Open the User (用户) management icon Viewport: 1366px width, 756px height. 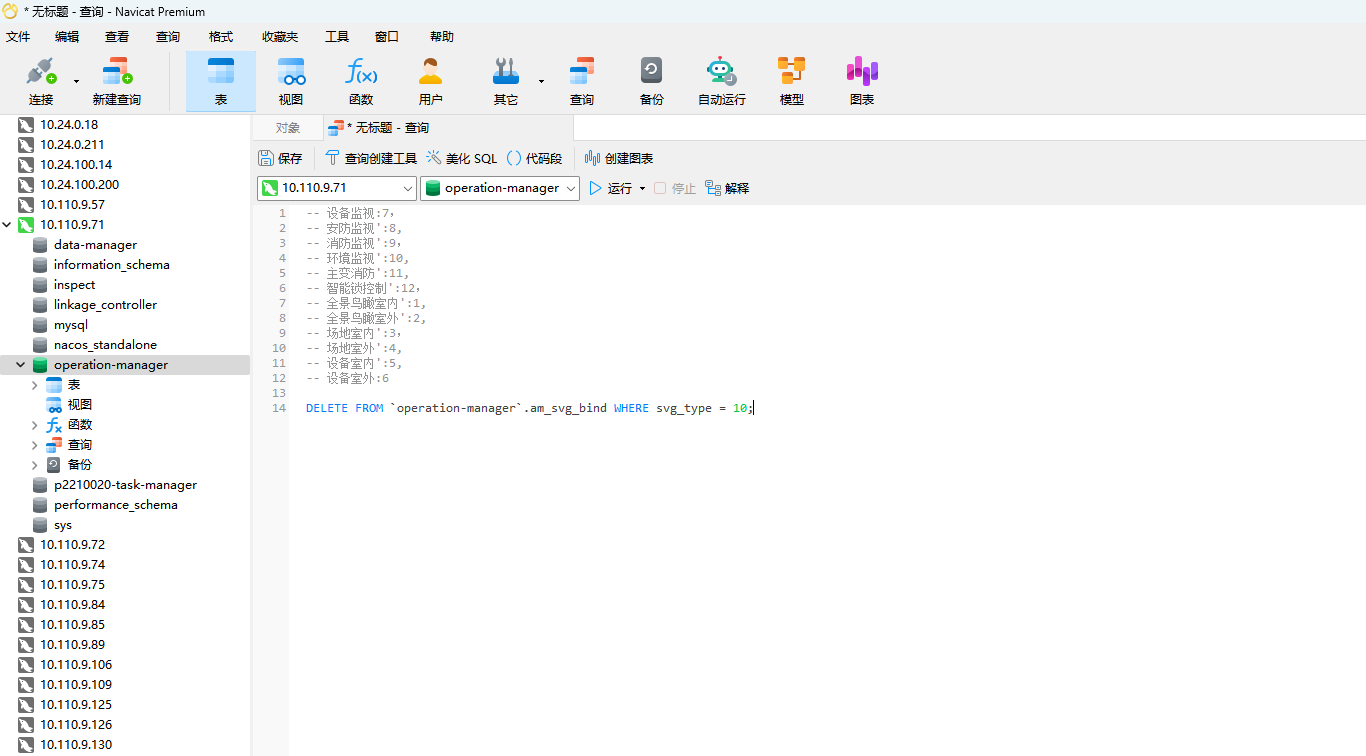click(x=431, y=80)
